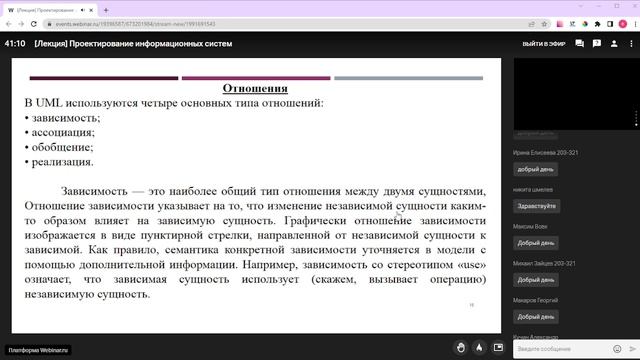Click 'Здравствуйте' chat message bubble

[536, 206]
